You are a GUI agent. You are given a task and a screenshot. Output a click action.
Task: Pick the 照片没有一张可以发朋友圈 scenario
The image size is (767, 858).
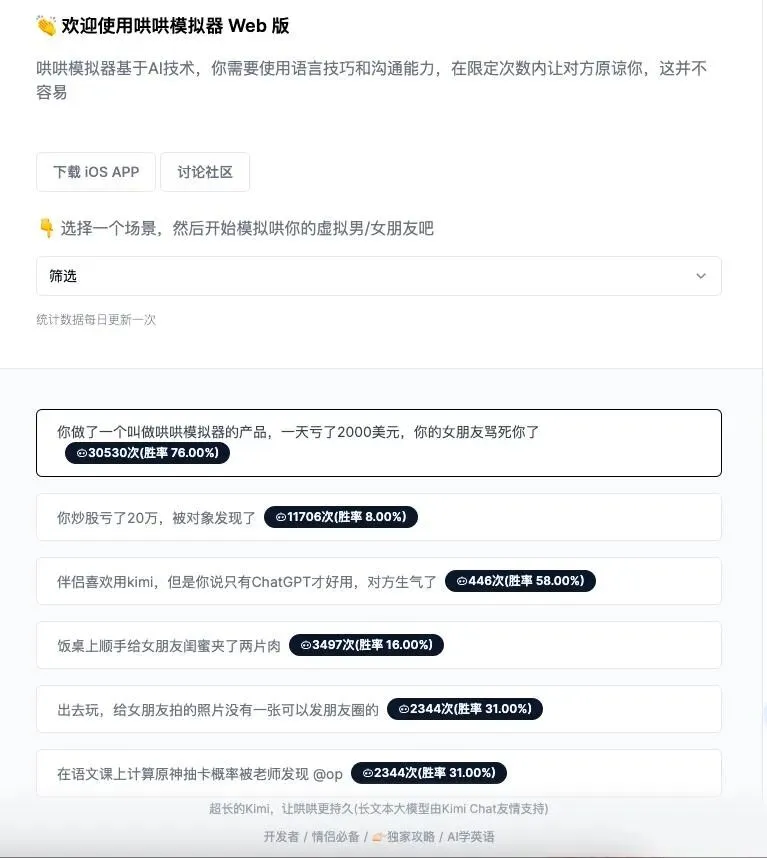379,709
